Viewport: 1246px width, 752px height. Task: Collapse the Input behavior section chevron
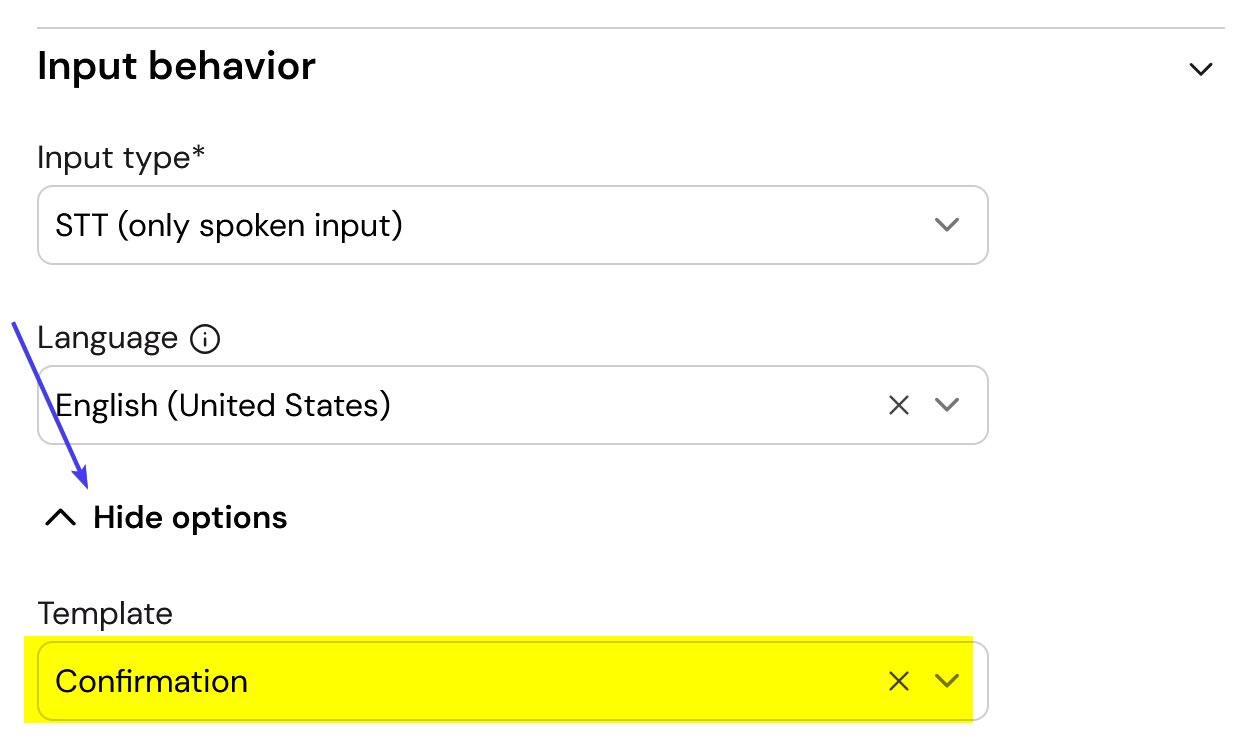(x=1200, y=69)
